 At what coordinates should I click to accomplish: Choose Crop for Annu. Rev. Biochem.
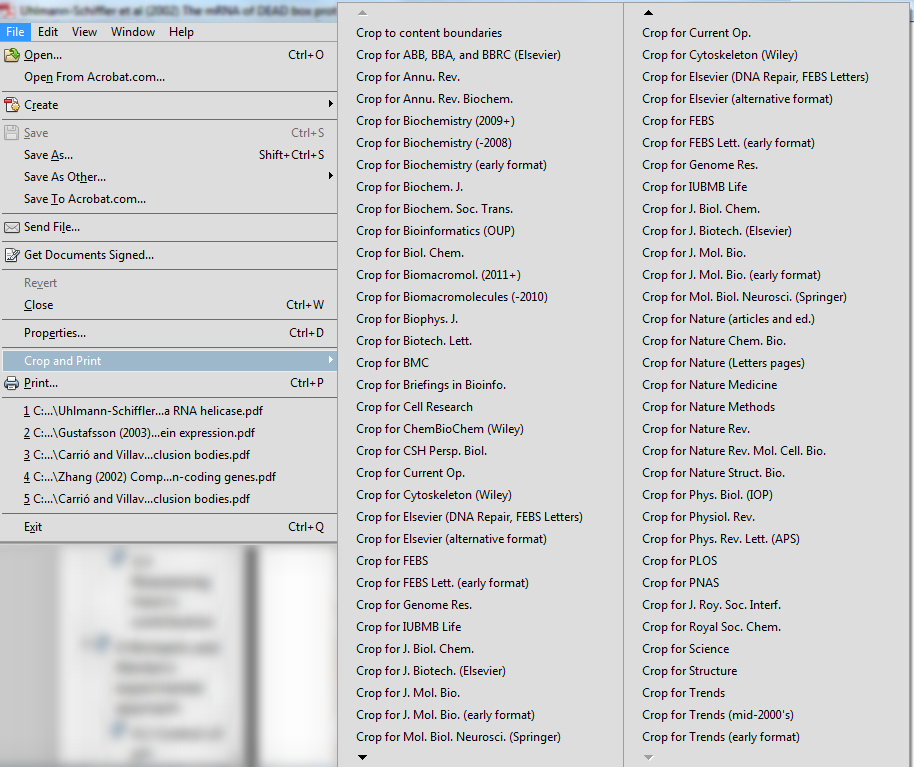434,99
